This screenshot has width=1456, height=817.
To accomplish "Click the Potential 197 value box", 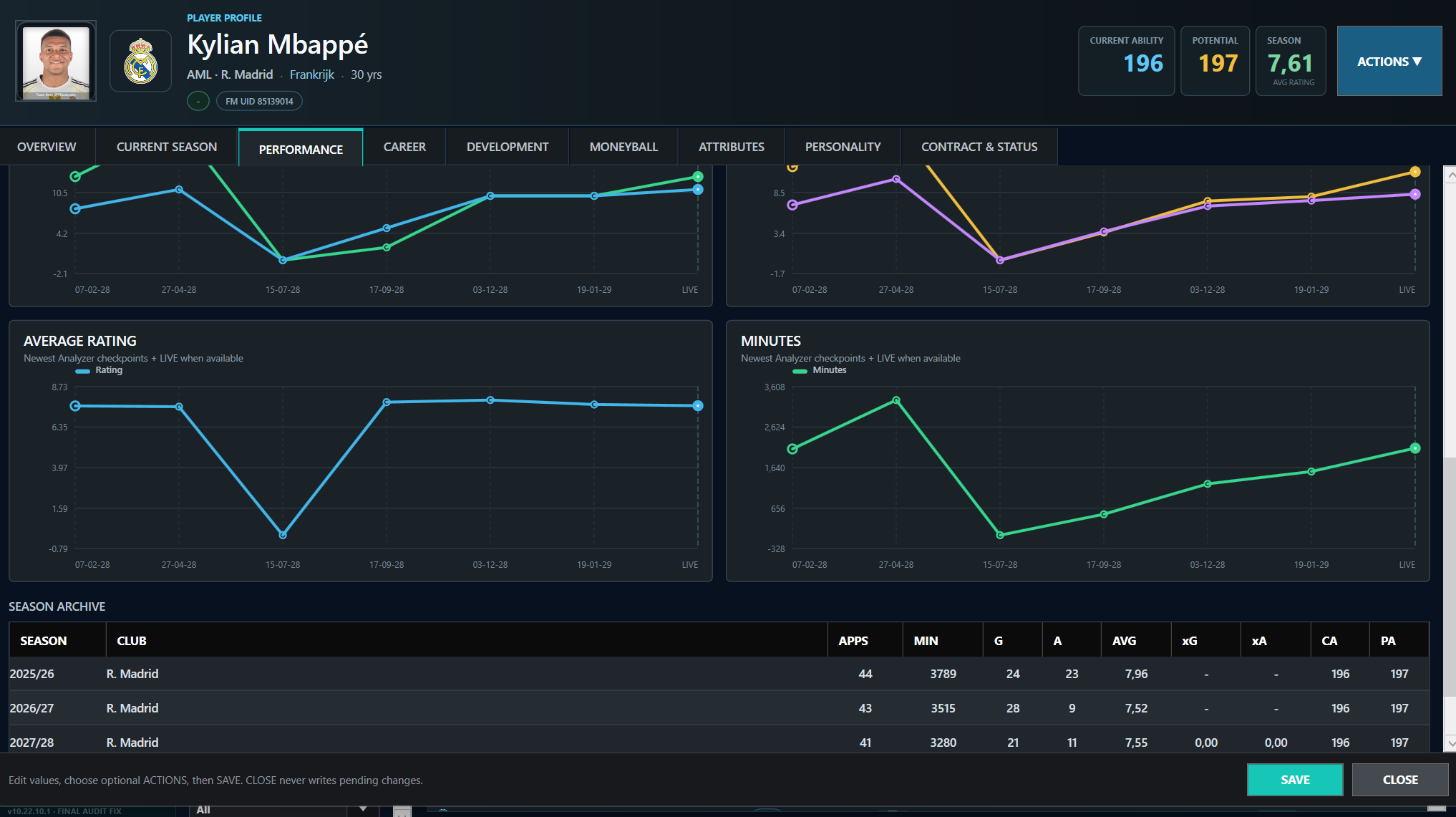I will [1215, 62].
